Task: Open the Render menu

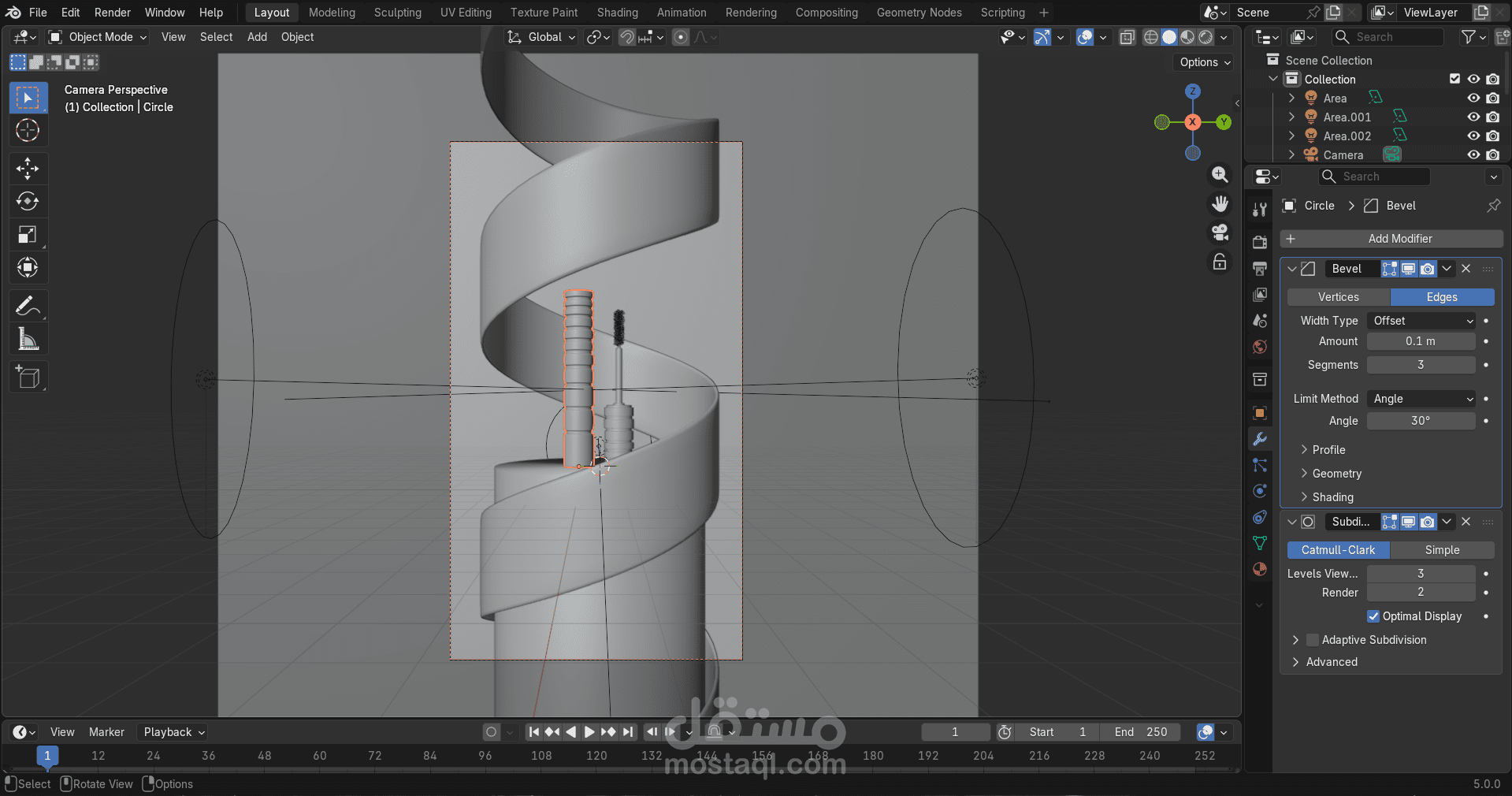Action: 112,13
